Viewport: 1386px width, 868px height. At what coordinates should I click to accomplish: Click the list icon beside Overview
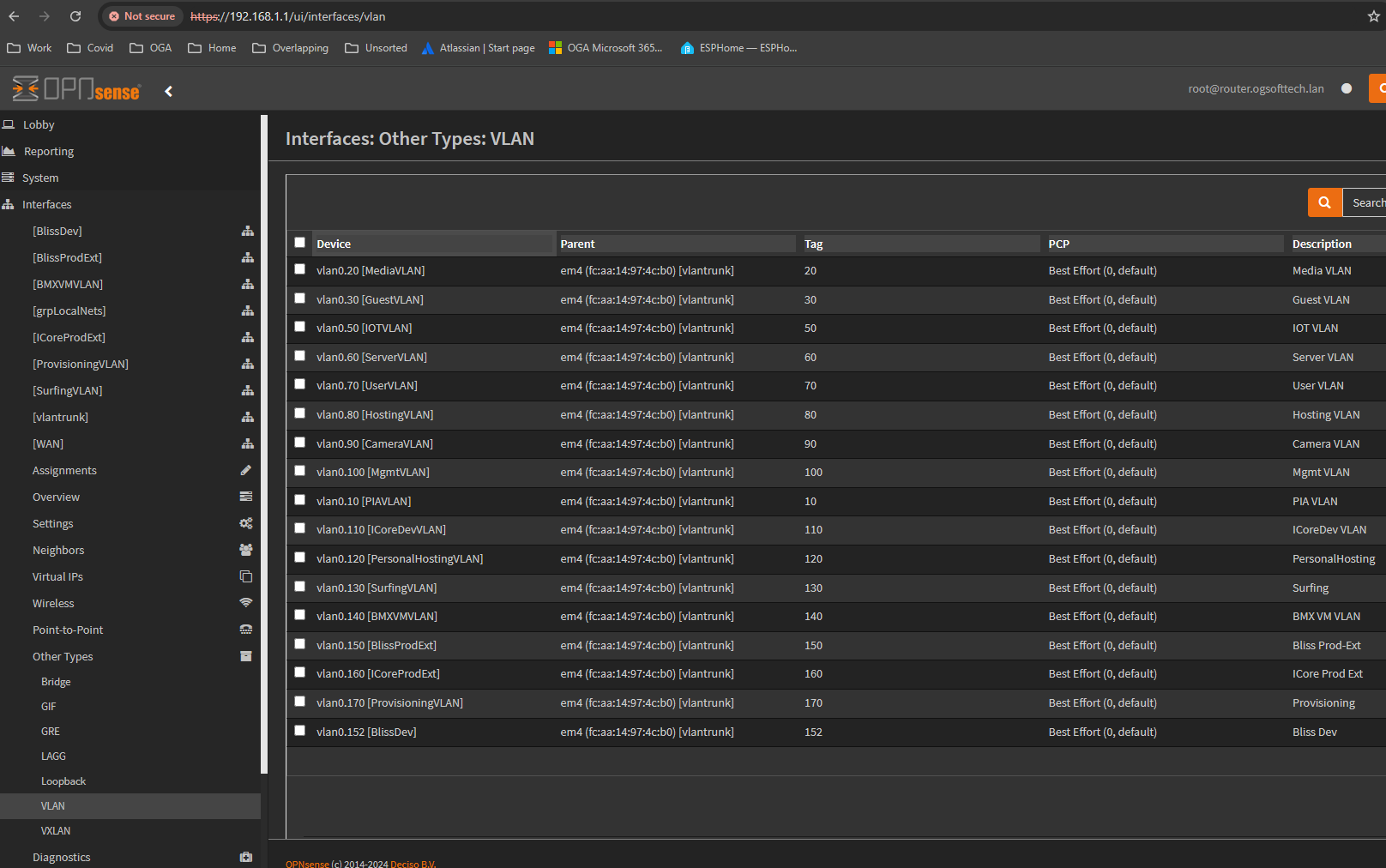tap(246, 497)
